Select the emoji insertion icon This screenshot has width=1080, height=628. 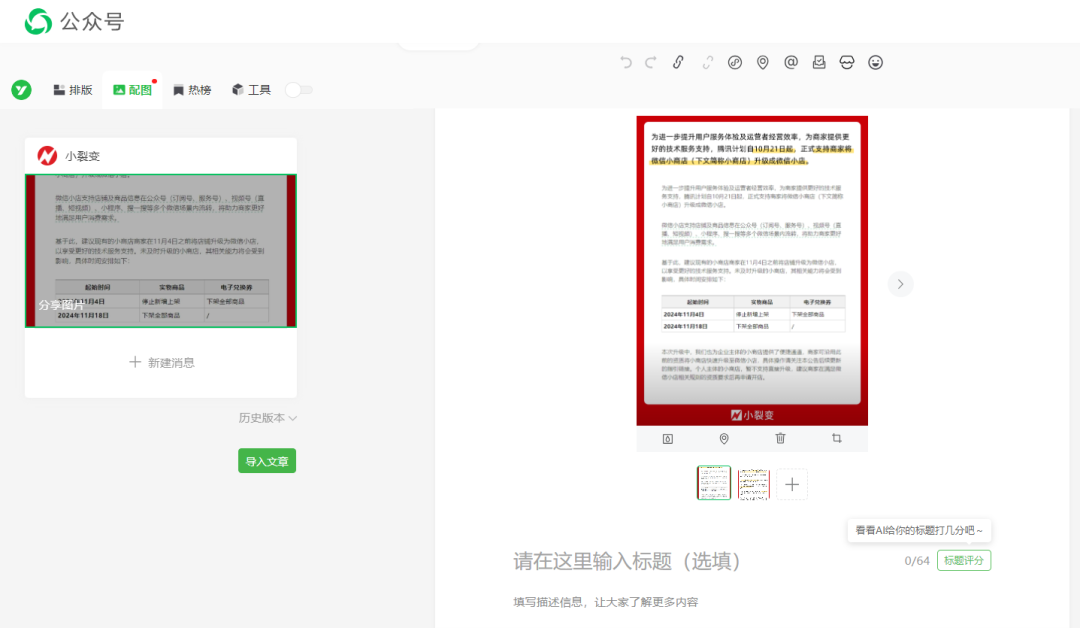[x=875, y=62]
